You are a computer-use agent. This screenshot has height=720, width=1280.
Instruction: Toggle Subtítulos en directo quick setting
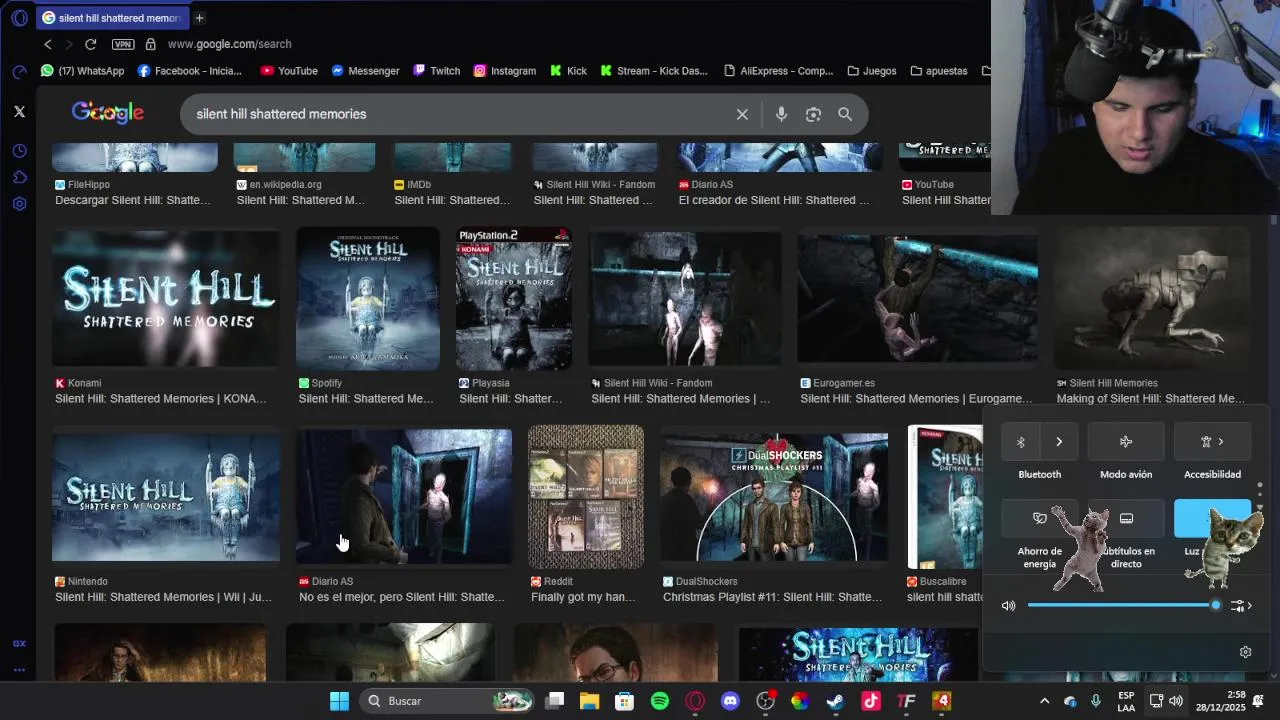coord(1126,518)
